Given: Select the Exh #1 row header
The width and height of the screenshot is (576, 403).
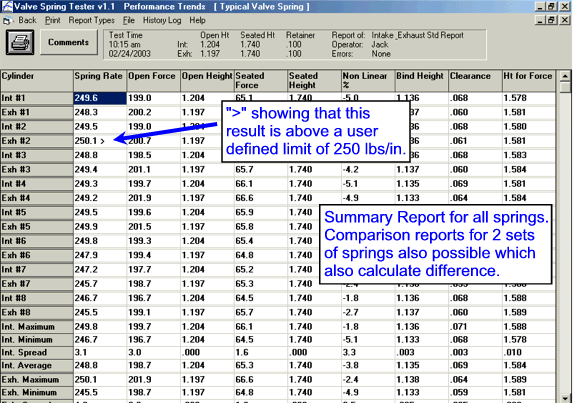Looking at the screenshot, I should (37, 112).
